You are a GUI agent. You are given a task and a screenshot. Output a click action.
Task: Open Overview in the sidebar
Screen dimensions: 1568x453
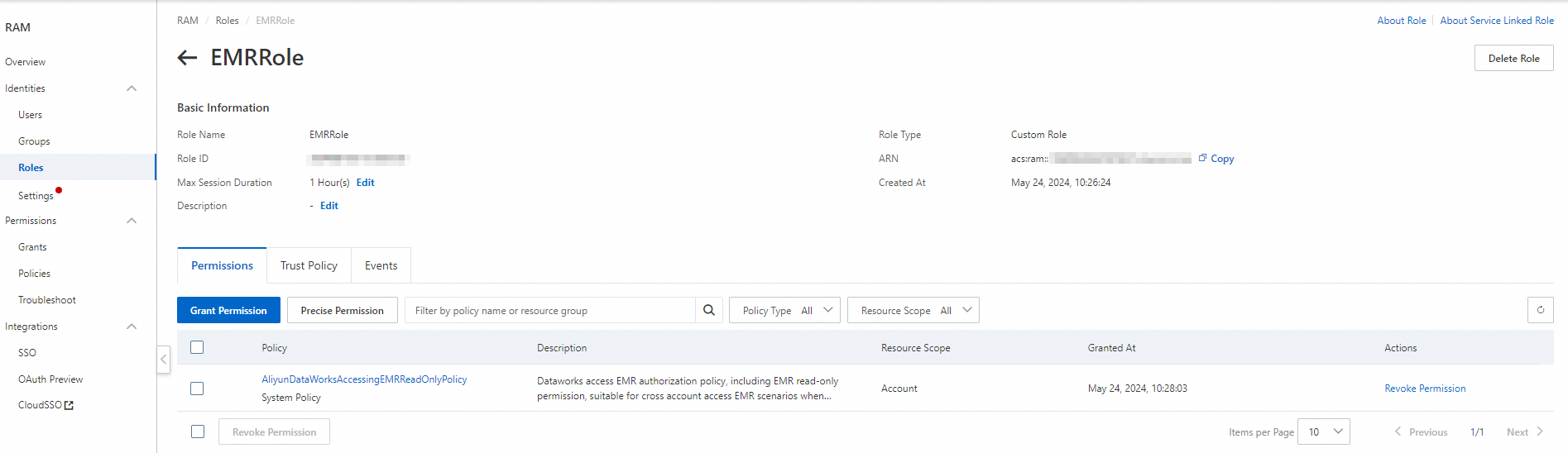coord(26,62)
